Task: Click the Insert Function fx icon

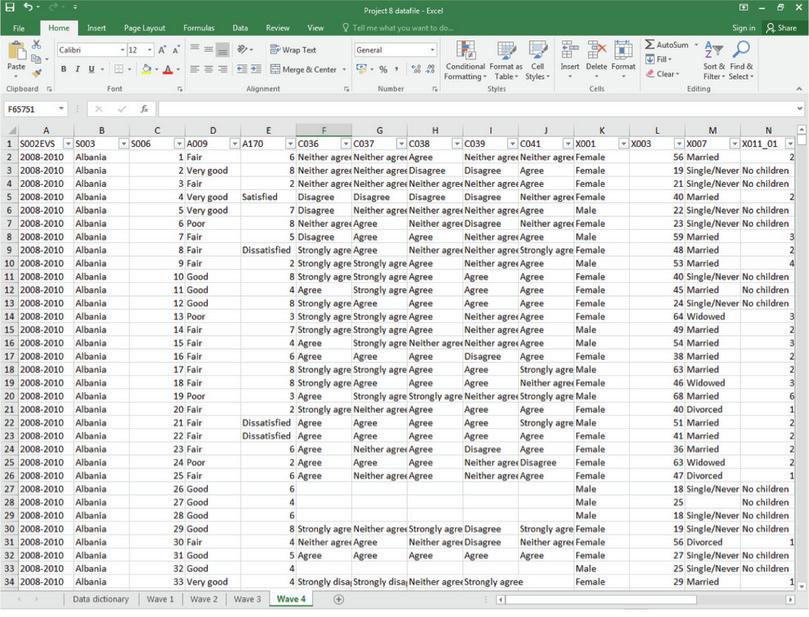Action: coord(144,109)
